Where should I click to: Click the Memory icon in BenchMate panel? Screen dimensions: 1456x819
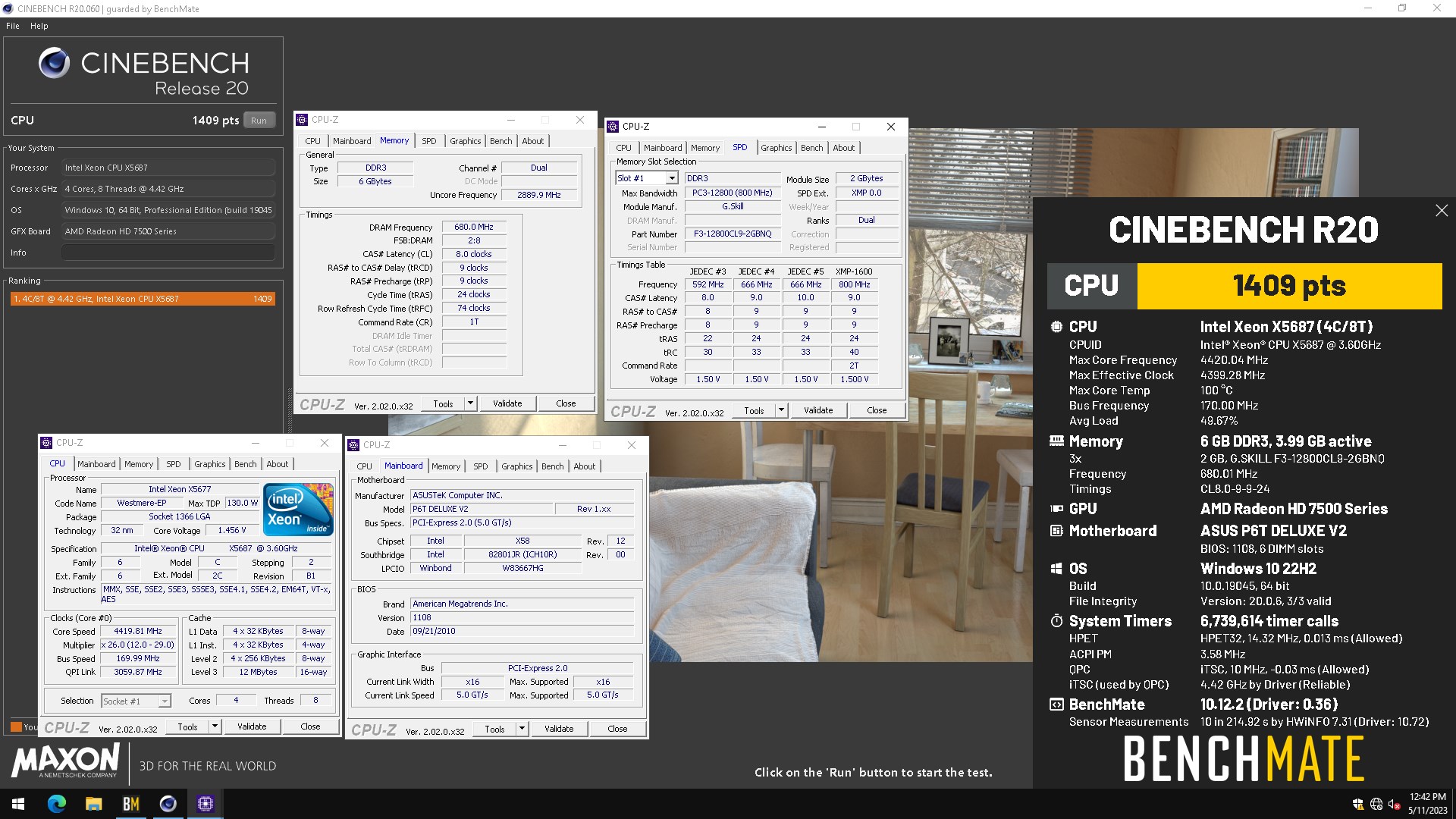pos(1056,441)
